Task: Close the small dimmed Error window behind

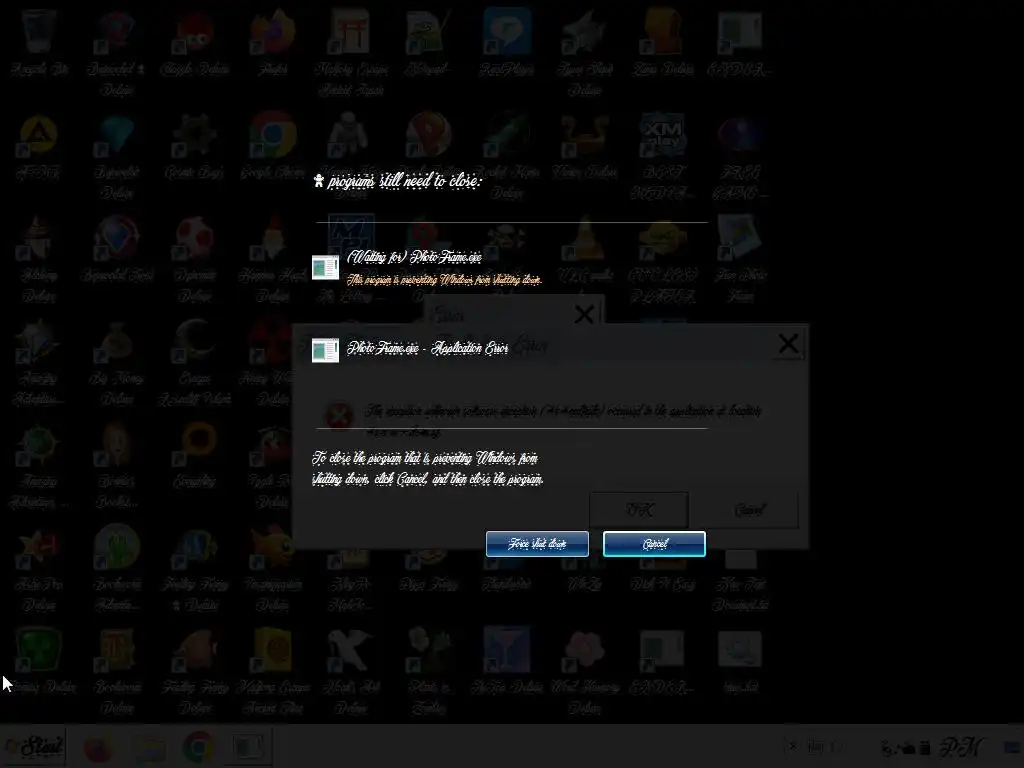Action: pyautogui.click(x=584, y=315)
